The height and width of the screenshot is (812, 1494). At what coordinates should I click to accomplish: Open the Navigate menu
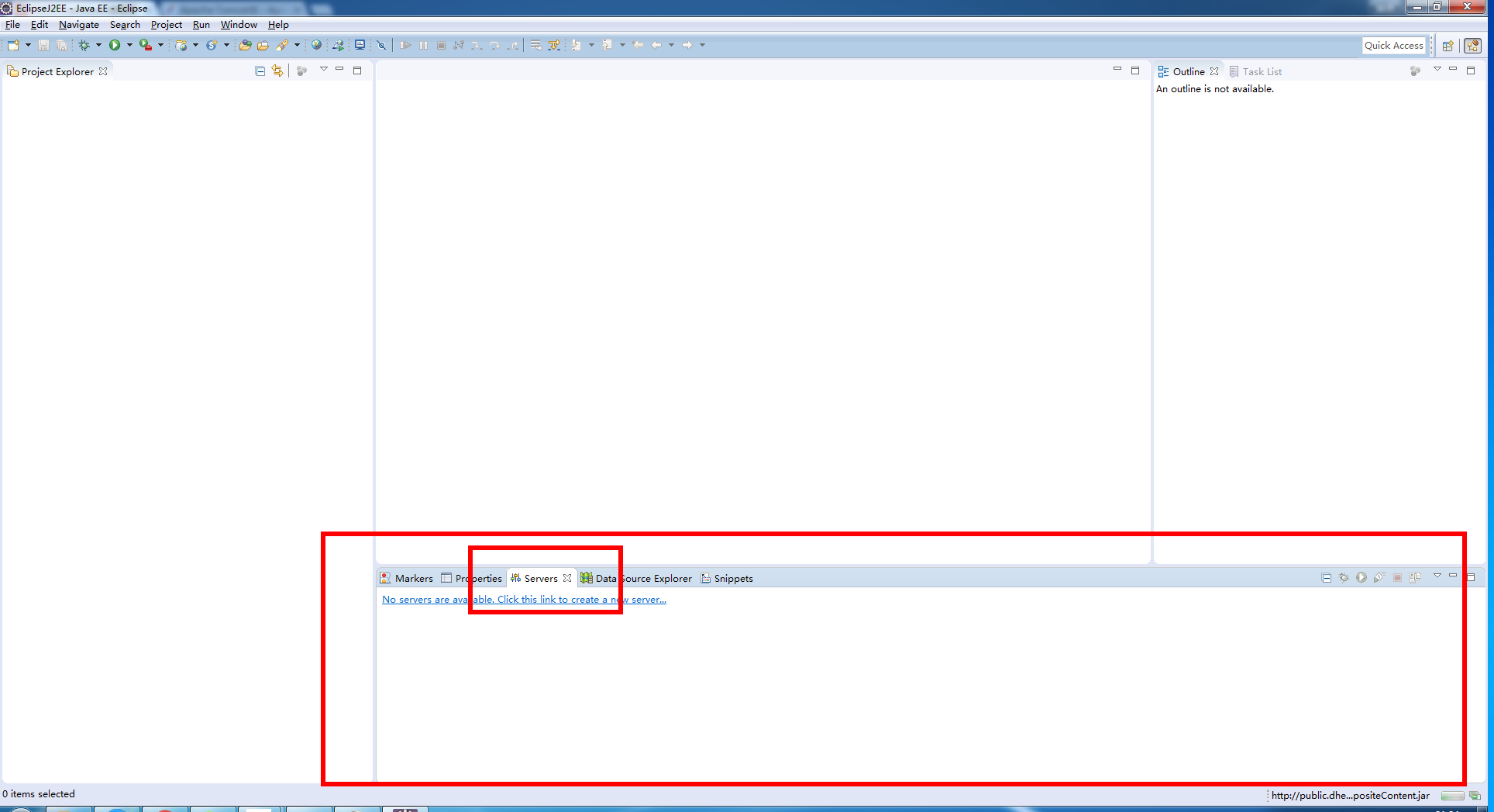tap(79, 25)
